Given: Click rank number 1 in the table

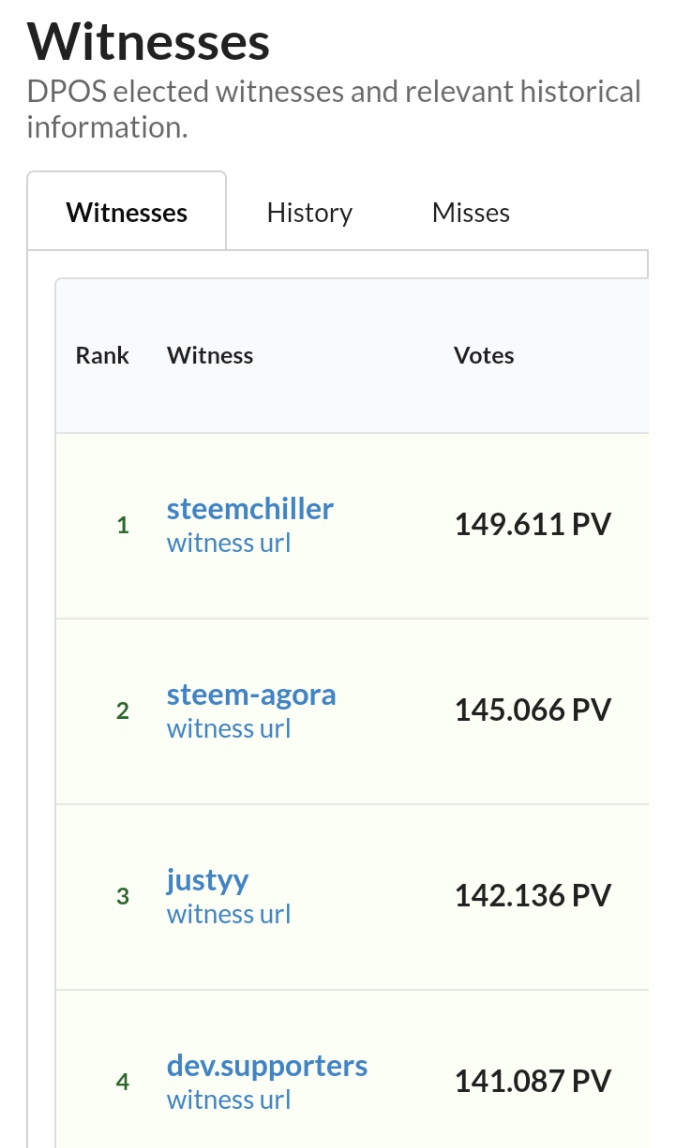Looking at the screenshot, I should point(123,526).
